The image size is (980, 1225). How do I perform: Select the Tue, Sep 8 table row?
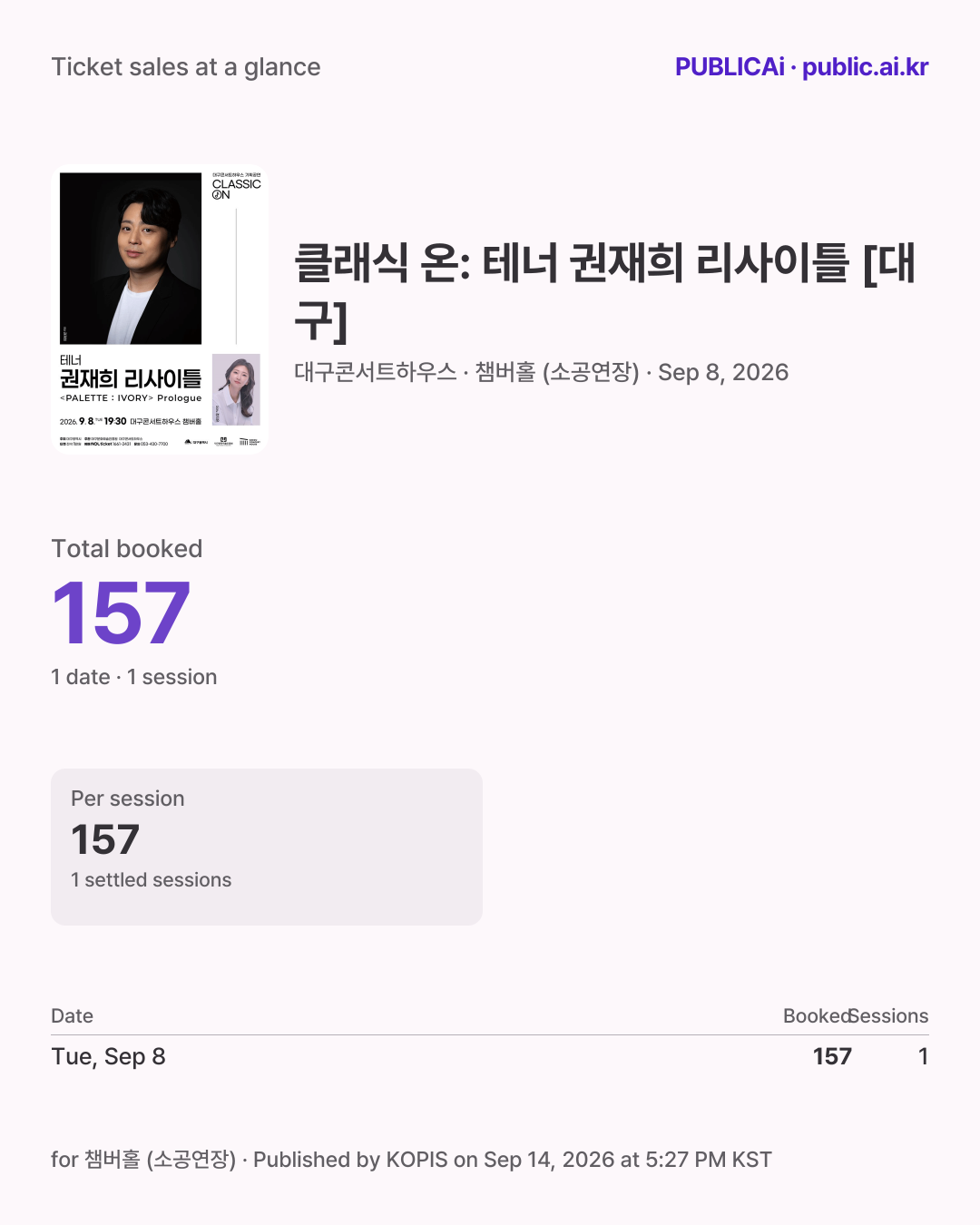pyautogui.click(x=490, y=1056)
